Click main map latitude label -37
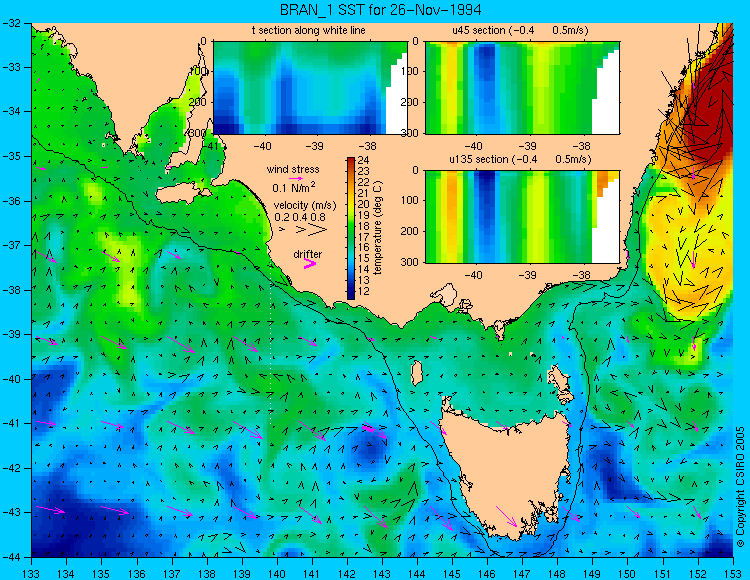This screenshot has height=580, width=750. pyautogui.click(x=11, y=245)
